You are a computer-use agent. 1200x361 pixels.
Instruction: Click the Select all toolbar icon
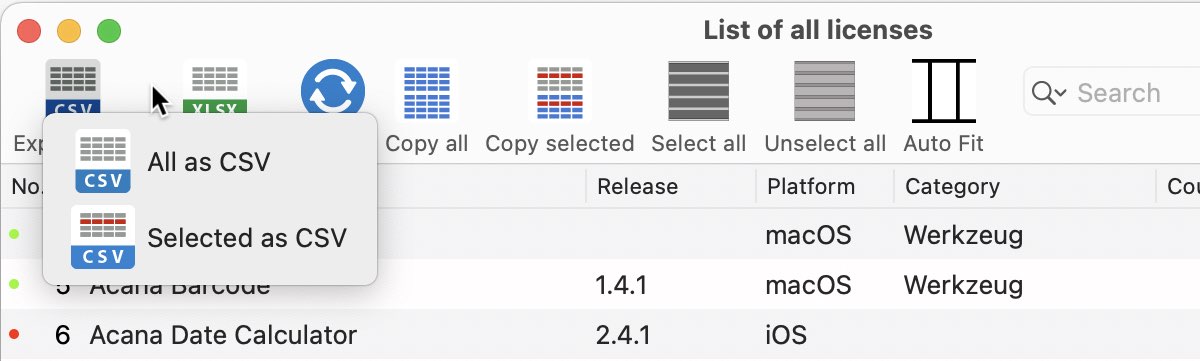coord(698,91)
